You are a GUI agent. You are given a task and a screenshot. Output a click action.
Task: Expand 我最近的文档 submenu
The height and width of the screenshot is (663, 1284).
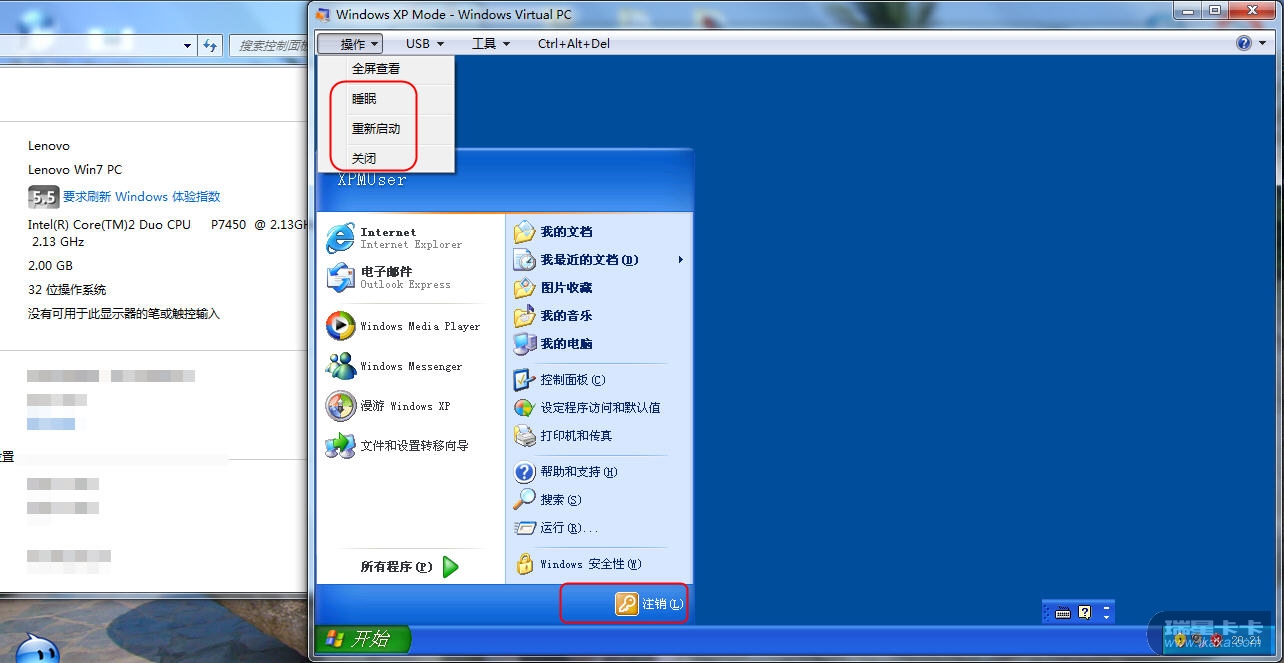pyautogui.click(x=598, y=260)
